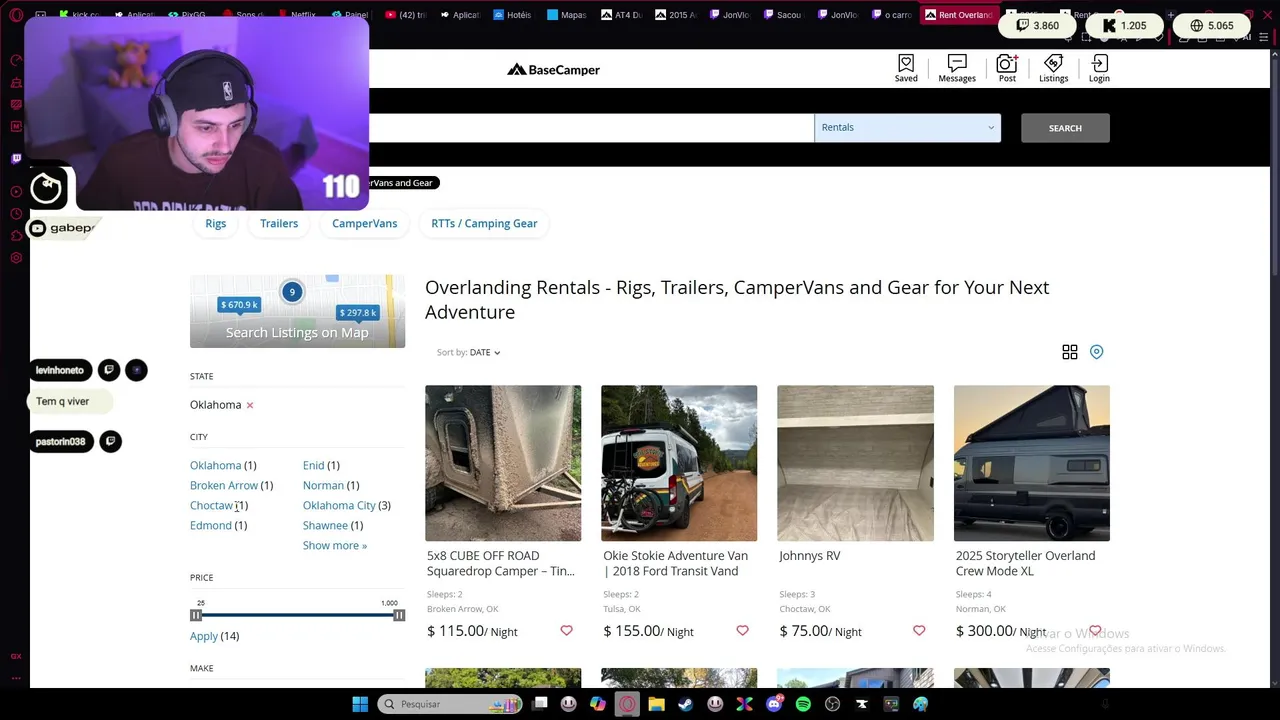Select the RTTs / Camping Gear tab
The width and height of the screenshot is (1280, 720).
click(484, 223)
